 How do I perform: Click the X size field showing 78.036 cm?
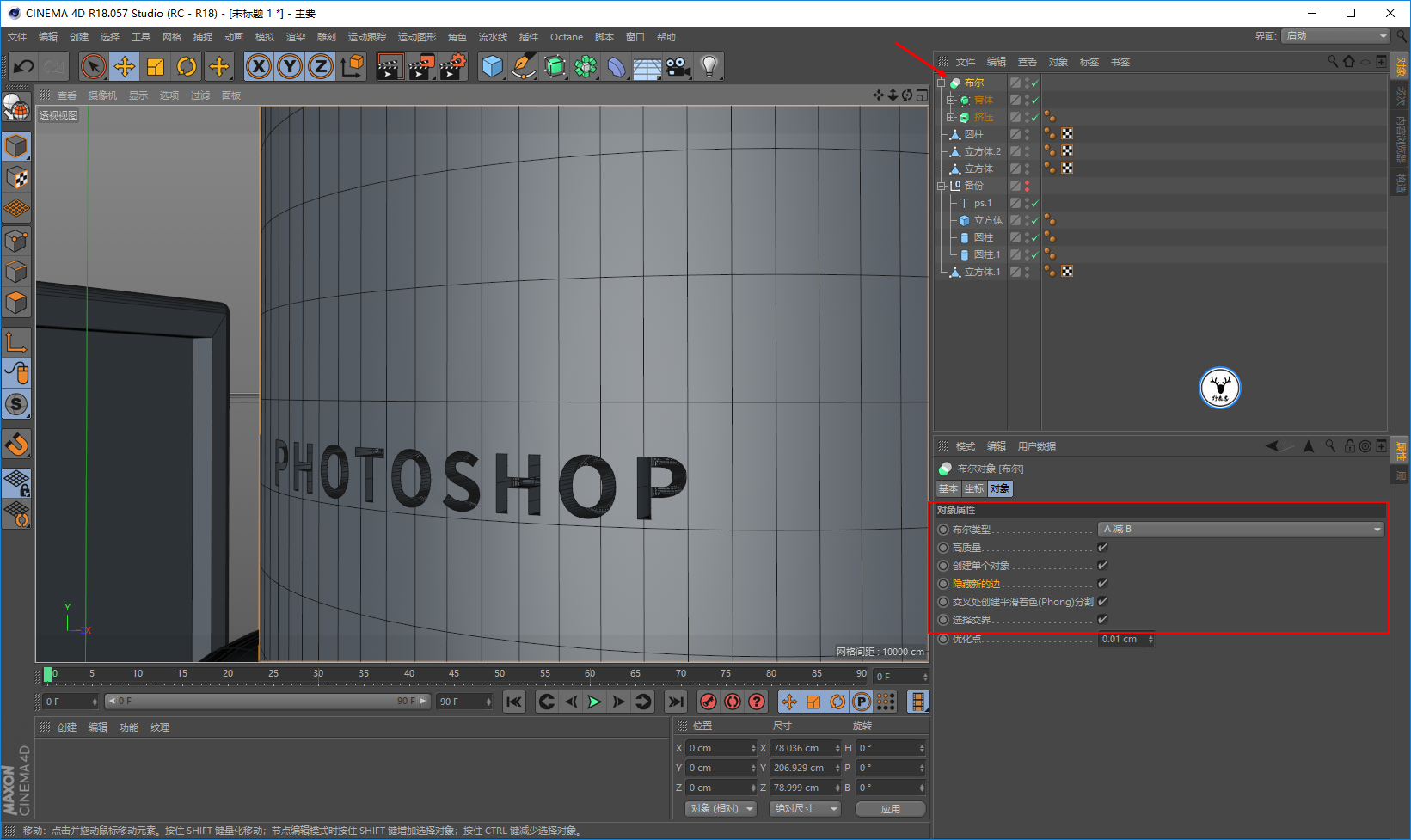[805, 748]
